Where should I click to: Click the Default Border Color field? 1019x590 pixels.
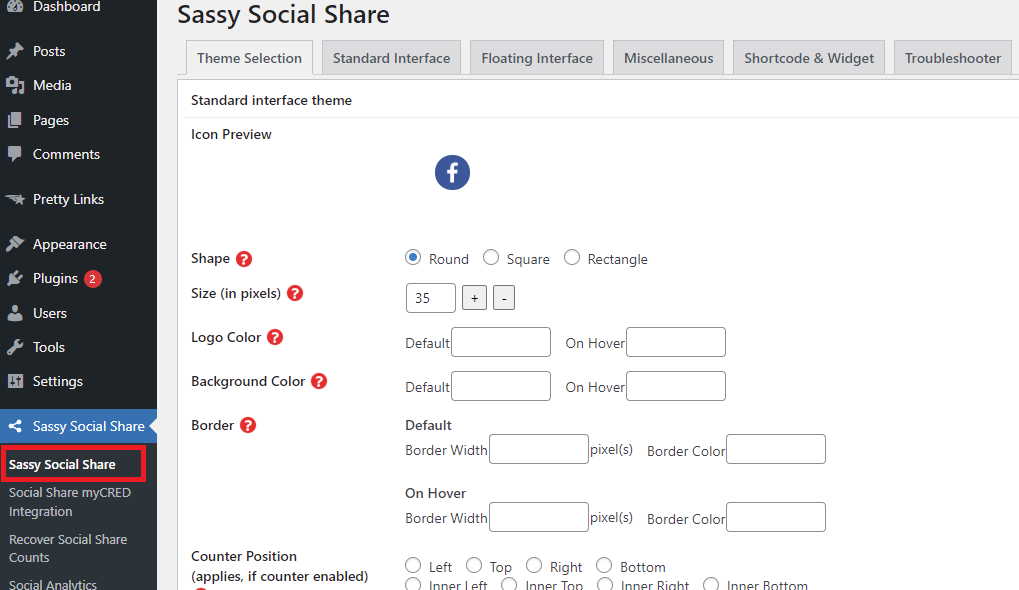pyautogui.click(x=776, y=449)
